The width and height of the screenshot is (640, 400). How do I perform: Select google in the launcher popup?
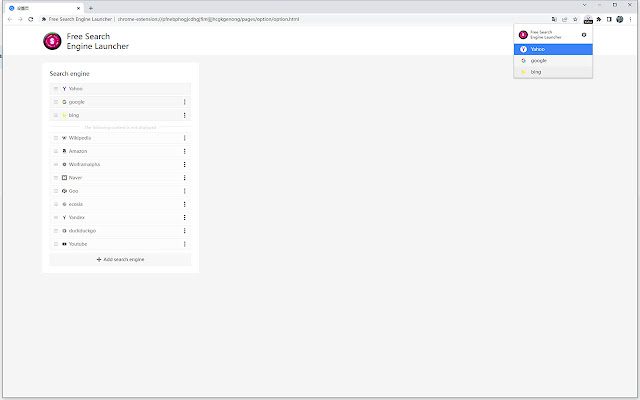(553, 61)
